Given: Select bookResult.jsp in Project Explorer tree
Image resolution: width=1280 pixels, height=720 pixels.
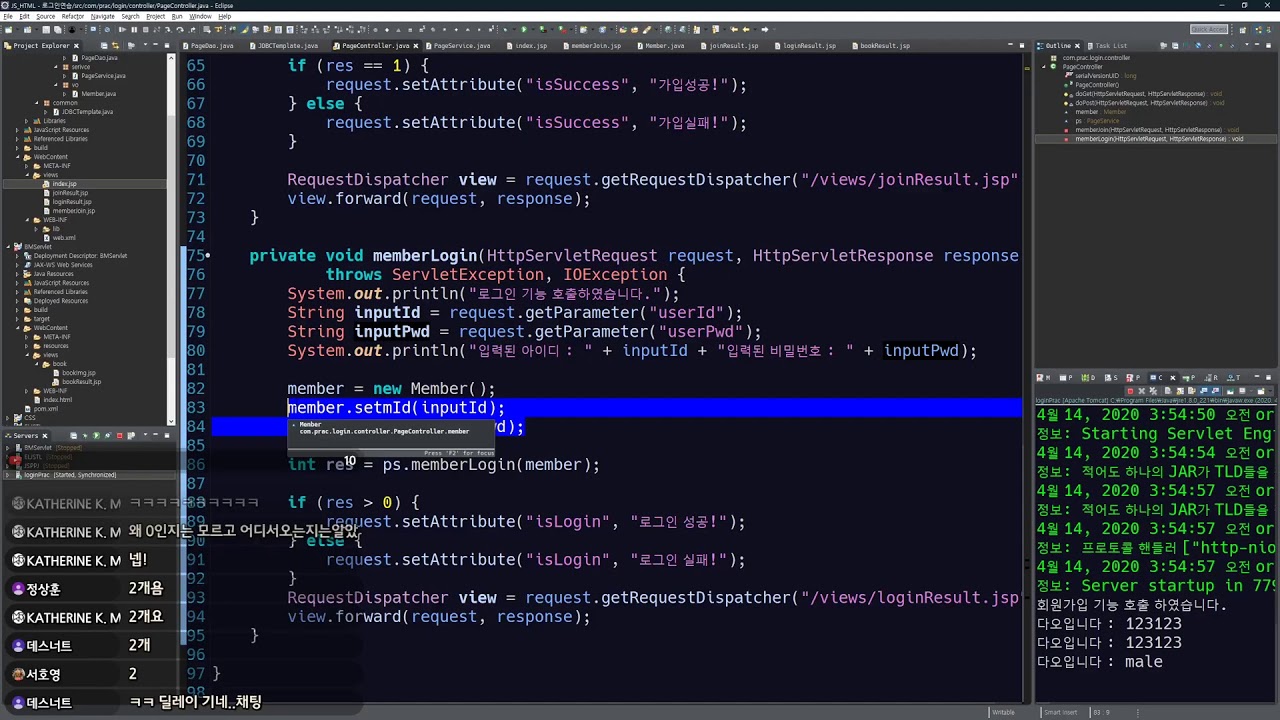Looking at the screenshot, I should [81, 382].
